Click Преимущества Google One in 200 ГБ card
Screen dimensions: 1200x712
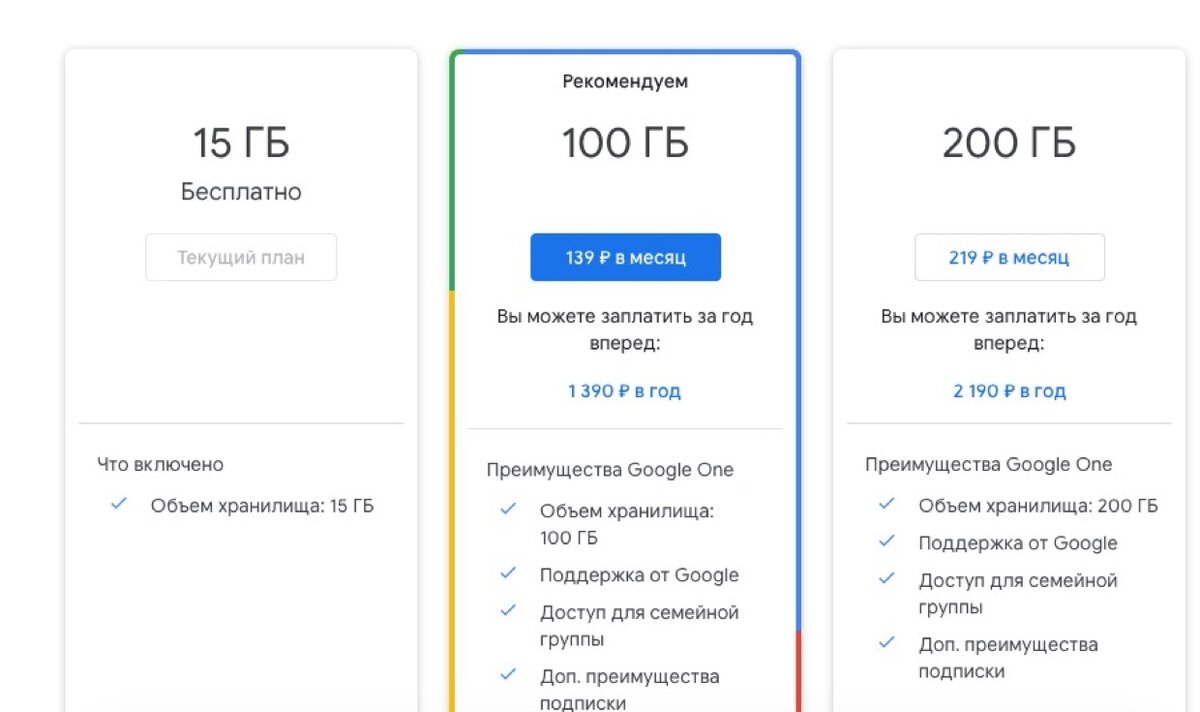pyautogui.click(x=988, y=464)
